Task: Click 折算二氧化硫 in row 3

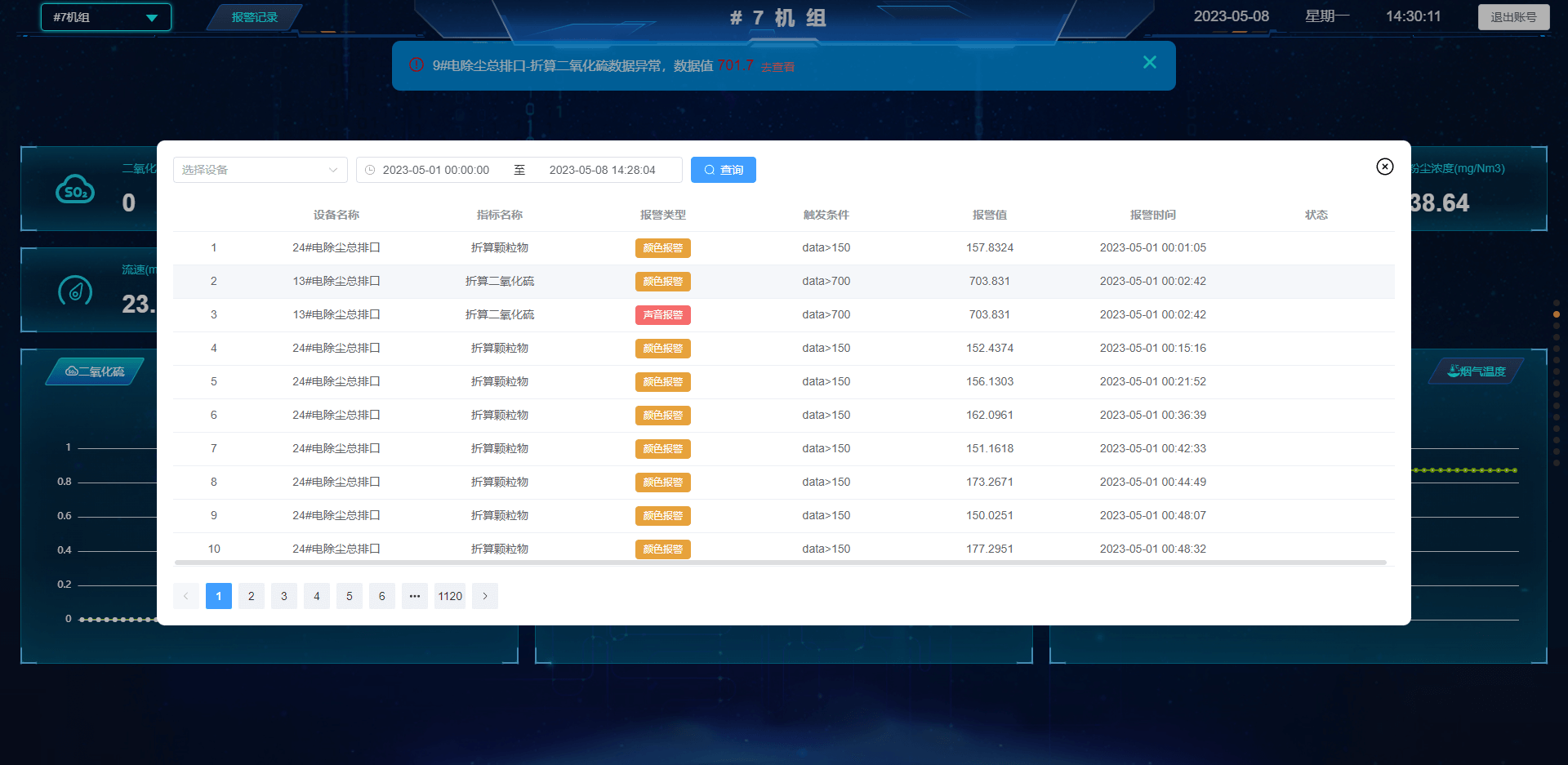Action: coord(500,314)
